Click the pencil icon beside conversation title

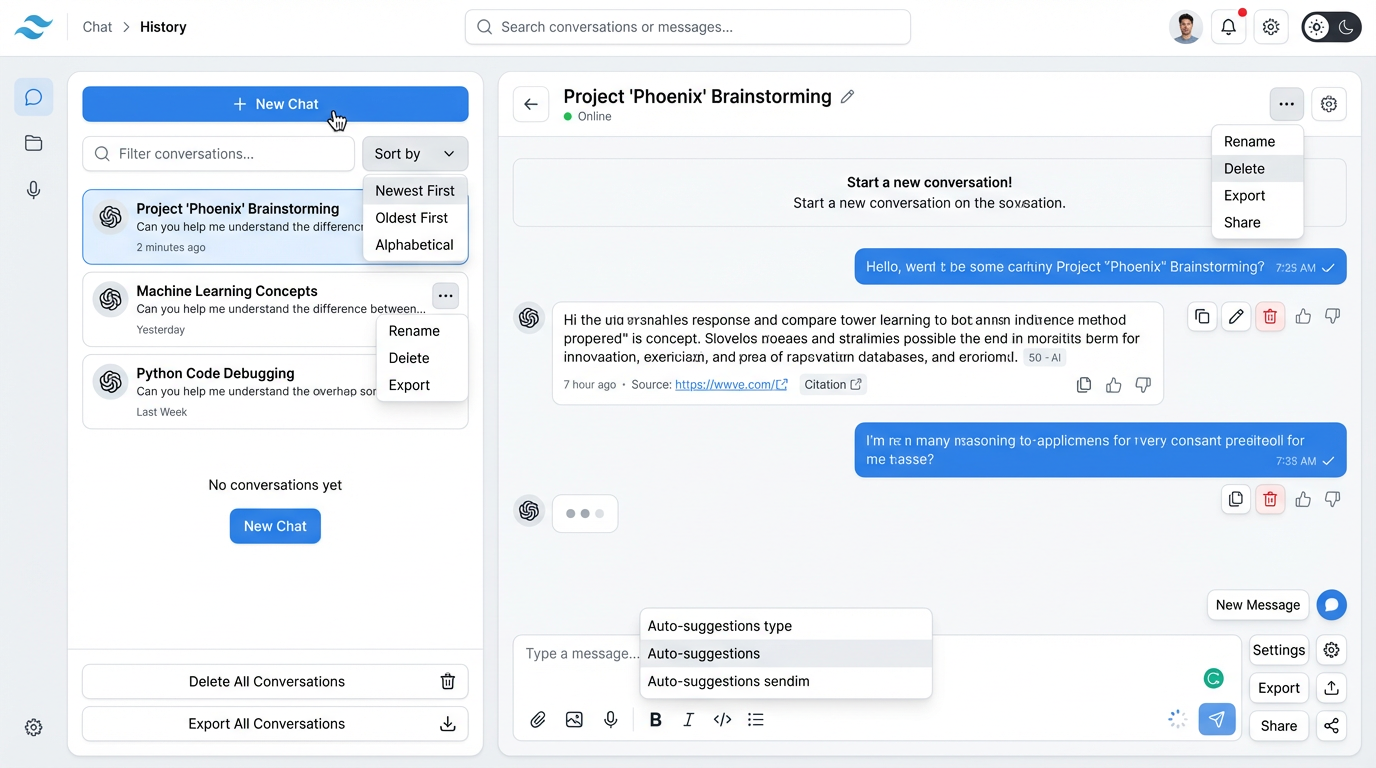848,97
